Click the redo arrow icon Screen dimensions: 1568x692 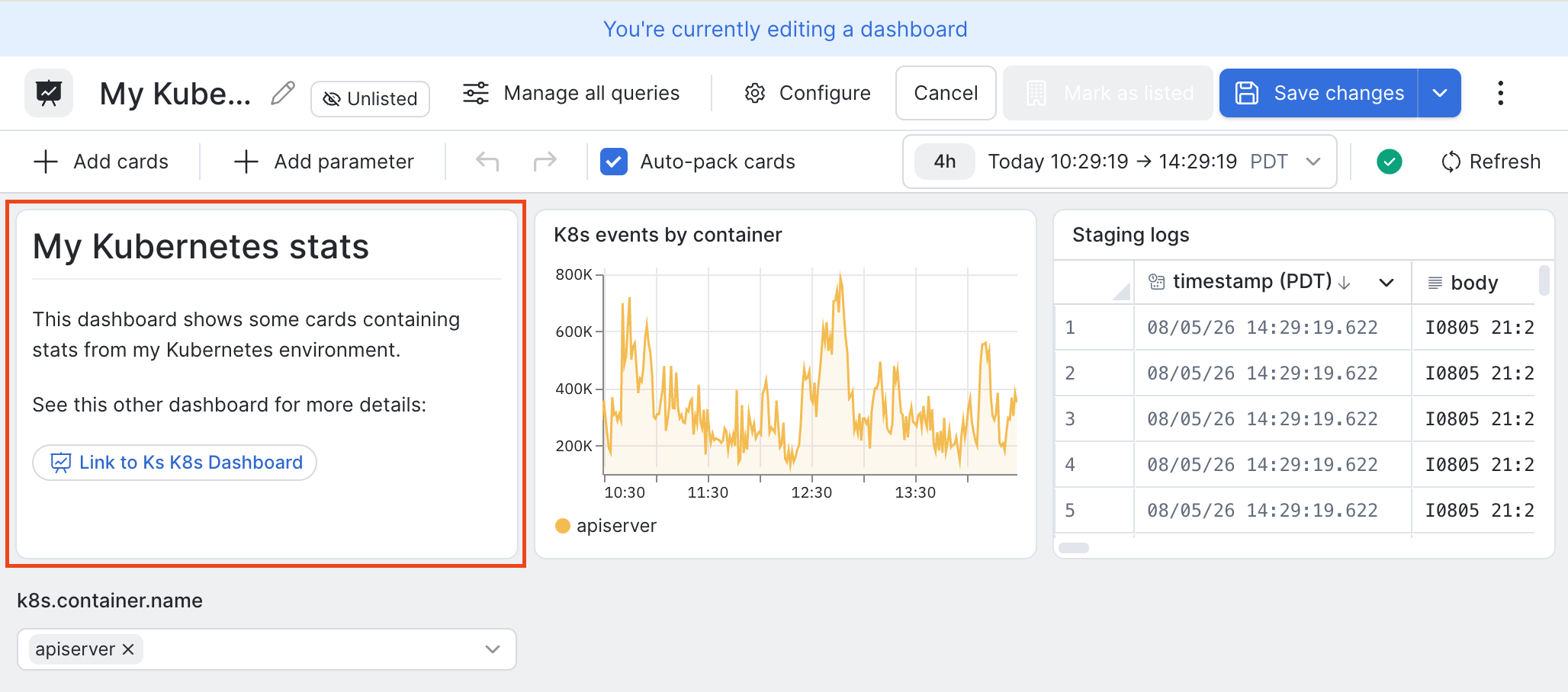545,162
